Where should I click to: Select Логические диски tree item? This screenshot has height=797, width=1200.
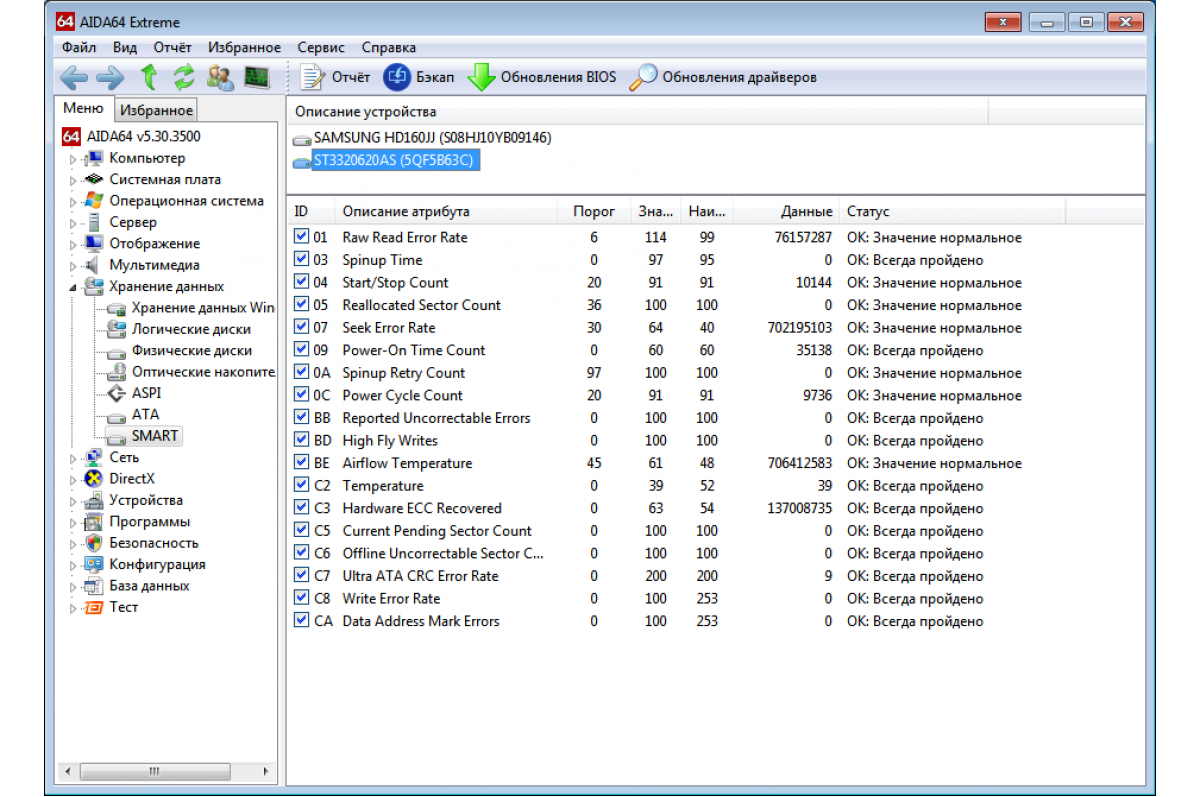pyautogui.click(x=191, y=329)
